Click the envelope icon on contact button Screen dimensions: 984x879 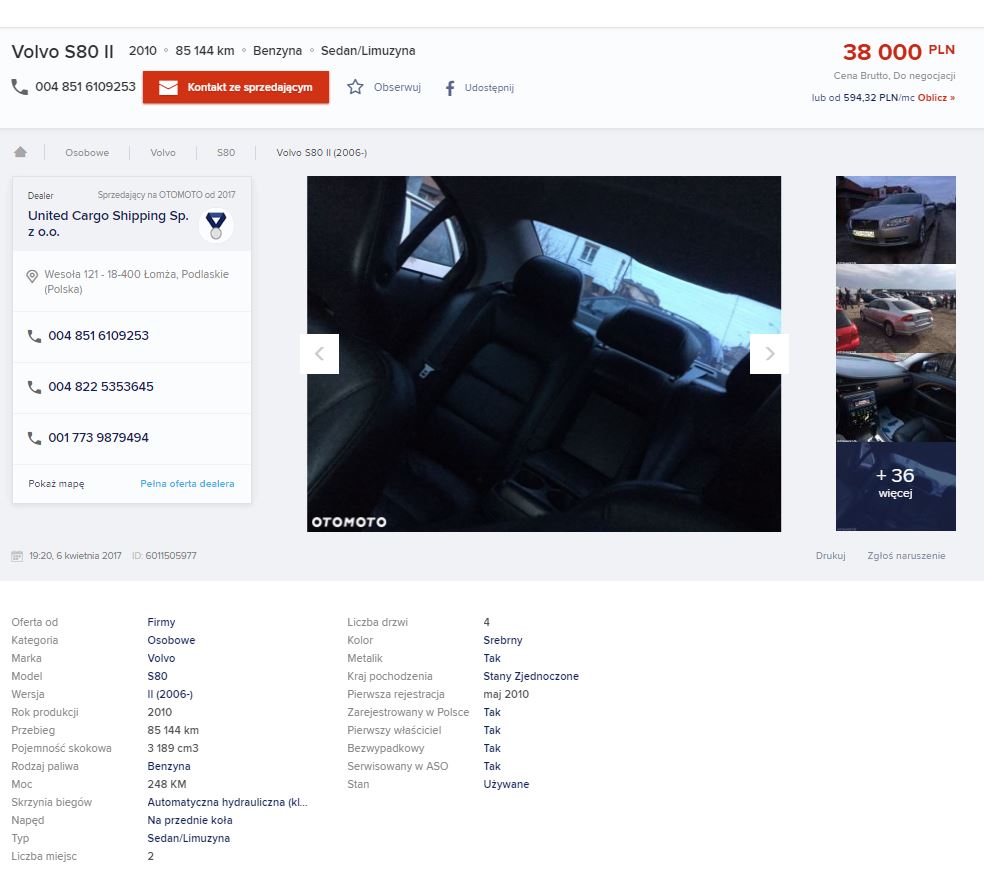tap(168, 87)
